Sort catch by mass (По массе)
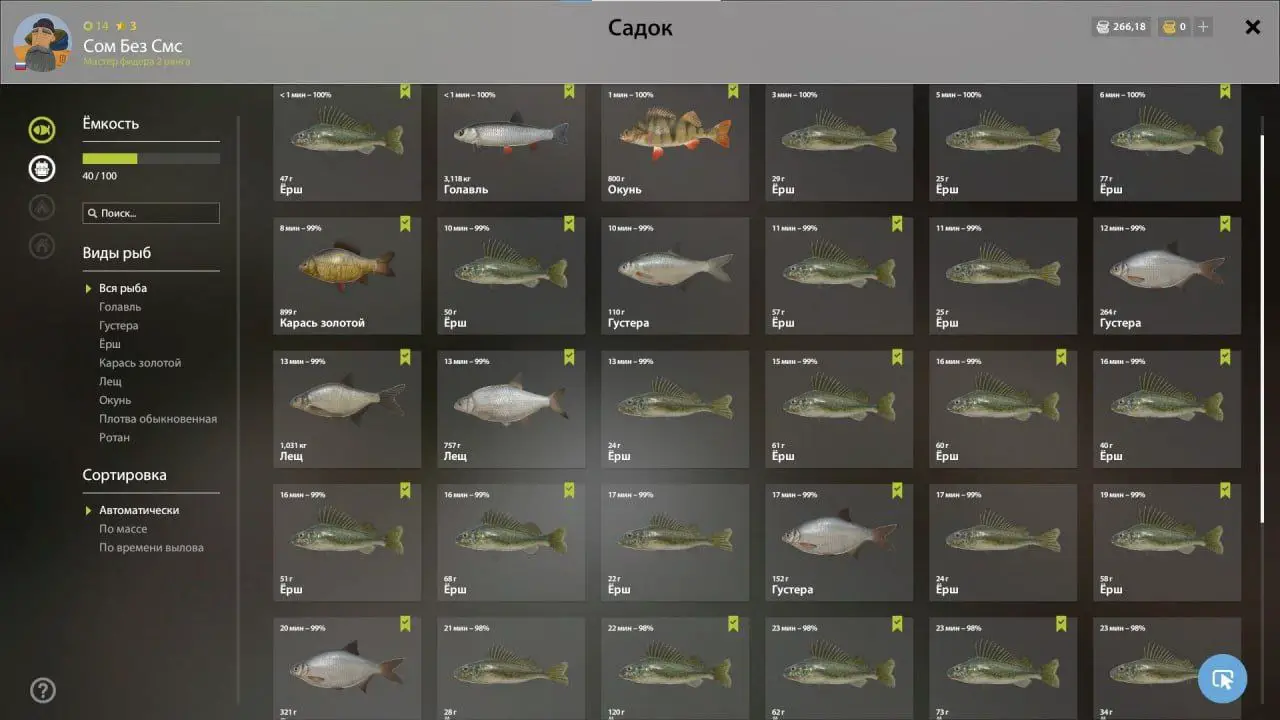Viewport: 1280px width, 720px height. click(123, 529)
